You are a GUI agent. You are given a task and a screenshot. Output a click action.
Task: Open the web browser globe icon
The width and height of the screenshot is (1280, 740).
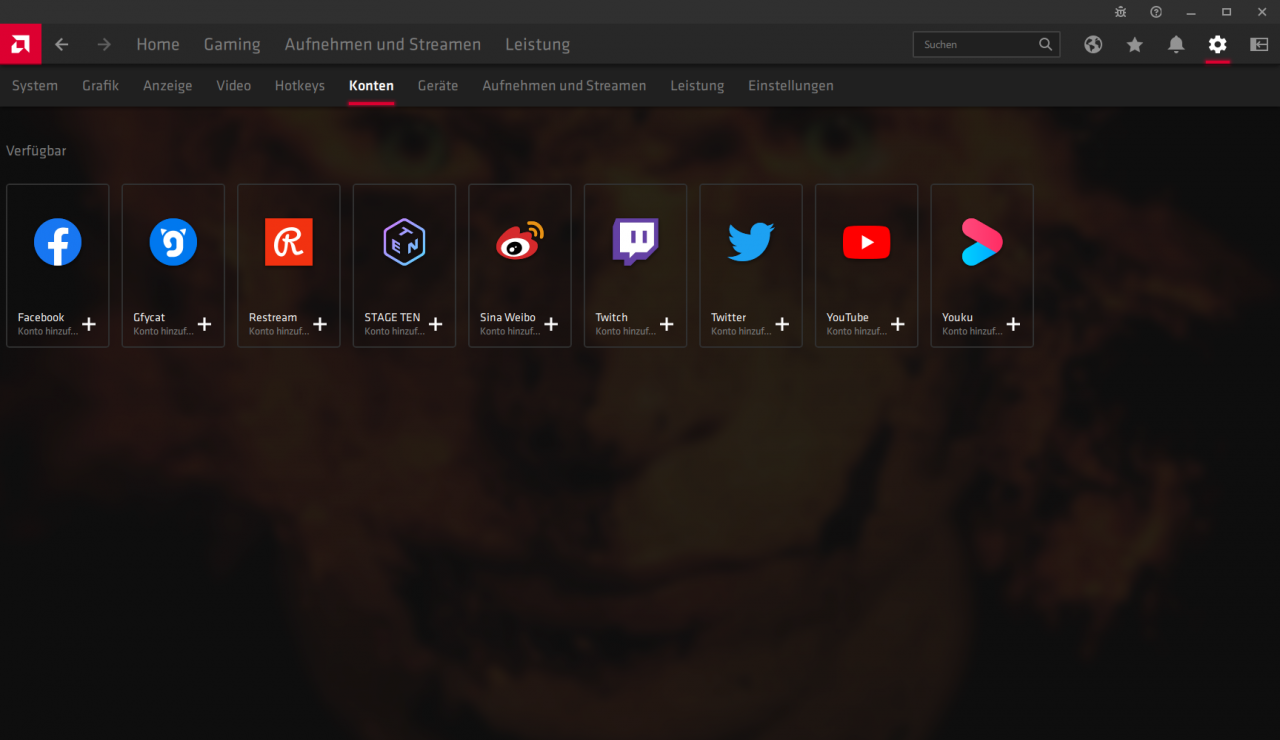tap(1093, 44)
